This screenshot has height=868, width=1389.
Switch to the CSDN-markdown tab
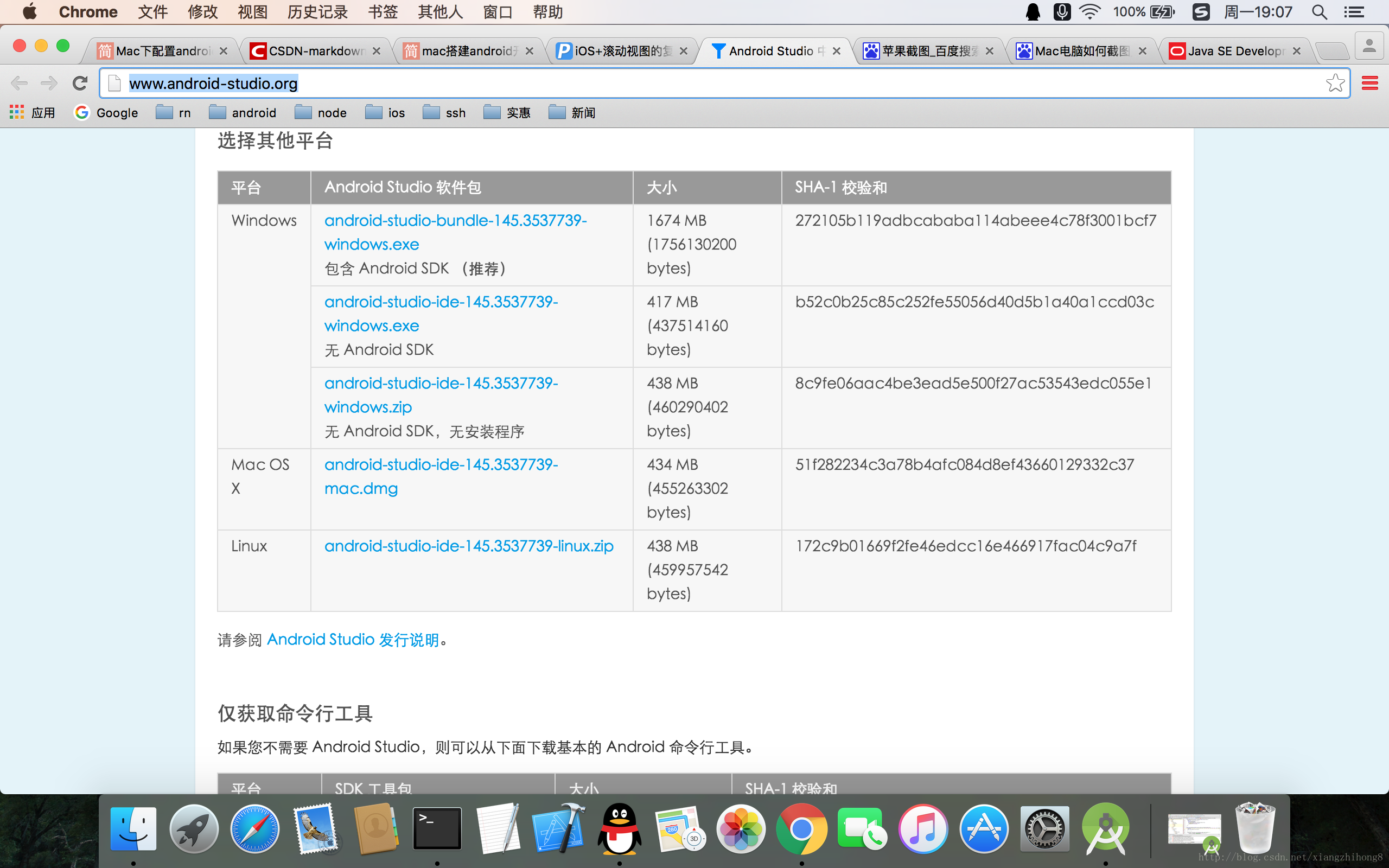[315, 51]
